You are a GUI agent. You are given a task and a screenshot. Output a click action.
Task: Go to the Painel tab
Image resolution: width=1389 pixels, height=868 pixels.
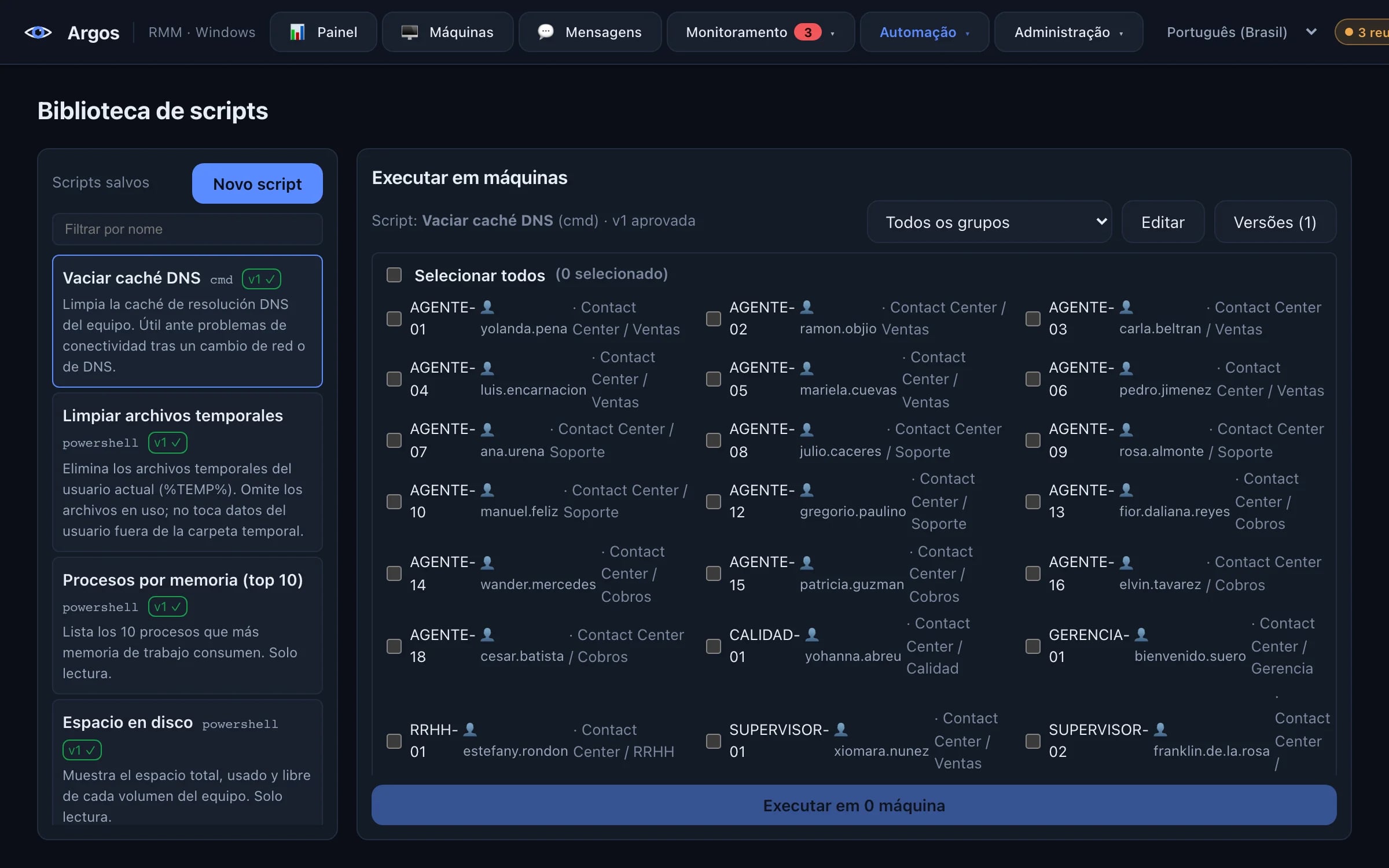324,32
